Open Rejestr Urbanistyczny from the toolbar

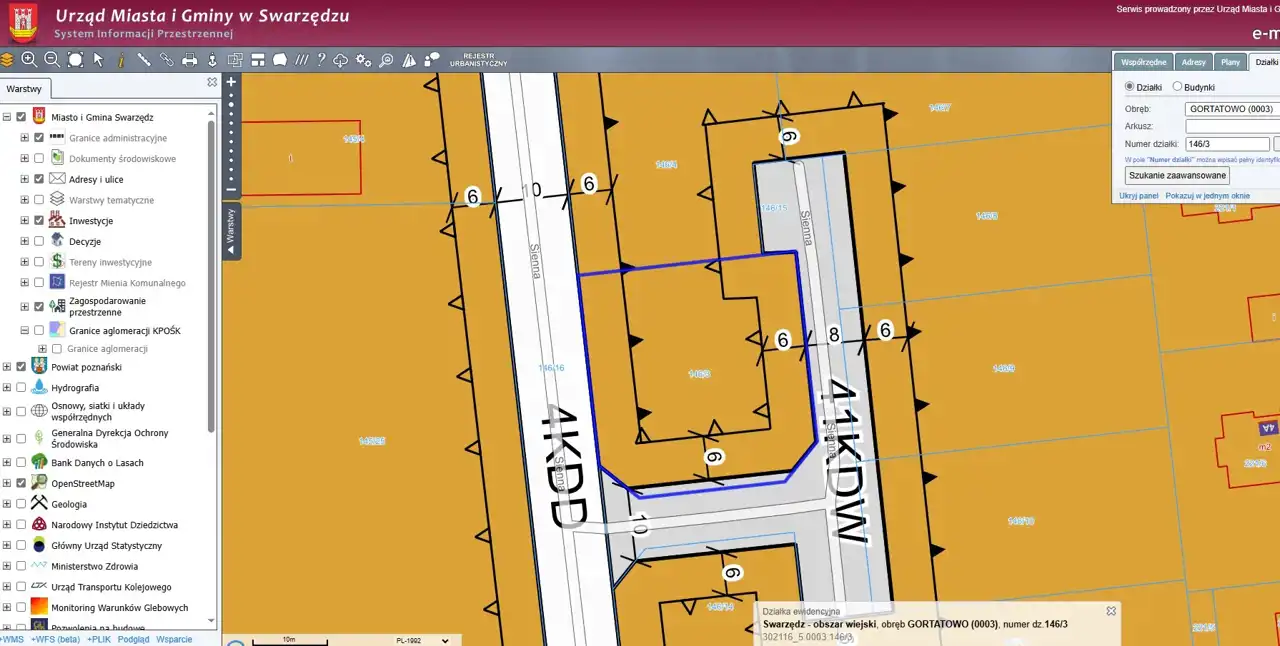click(x=478, y=60)
